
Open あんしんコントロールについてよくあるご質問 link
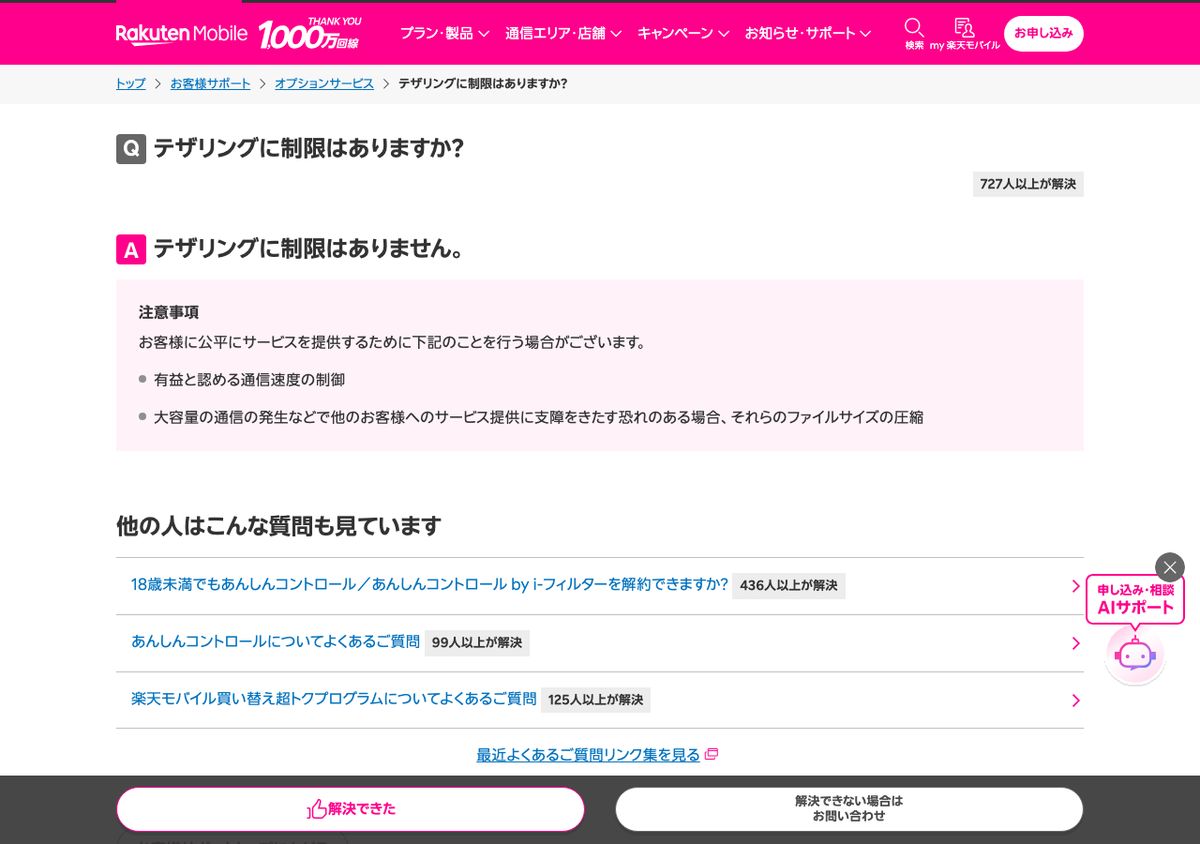click(275, 642)
